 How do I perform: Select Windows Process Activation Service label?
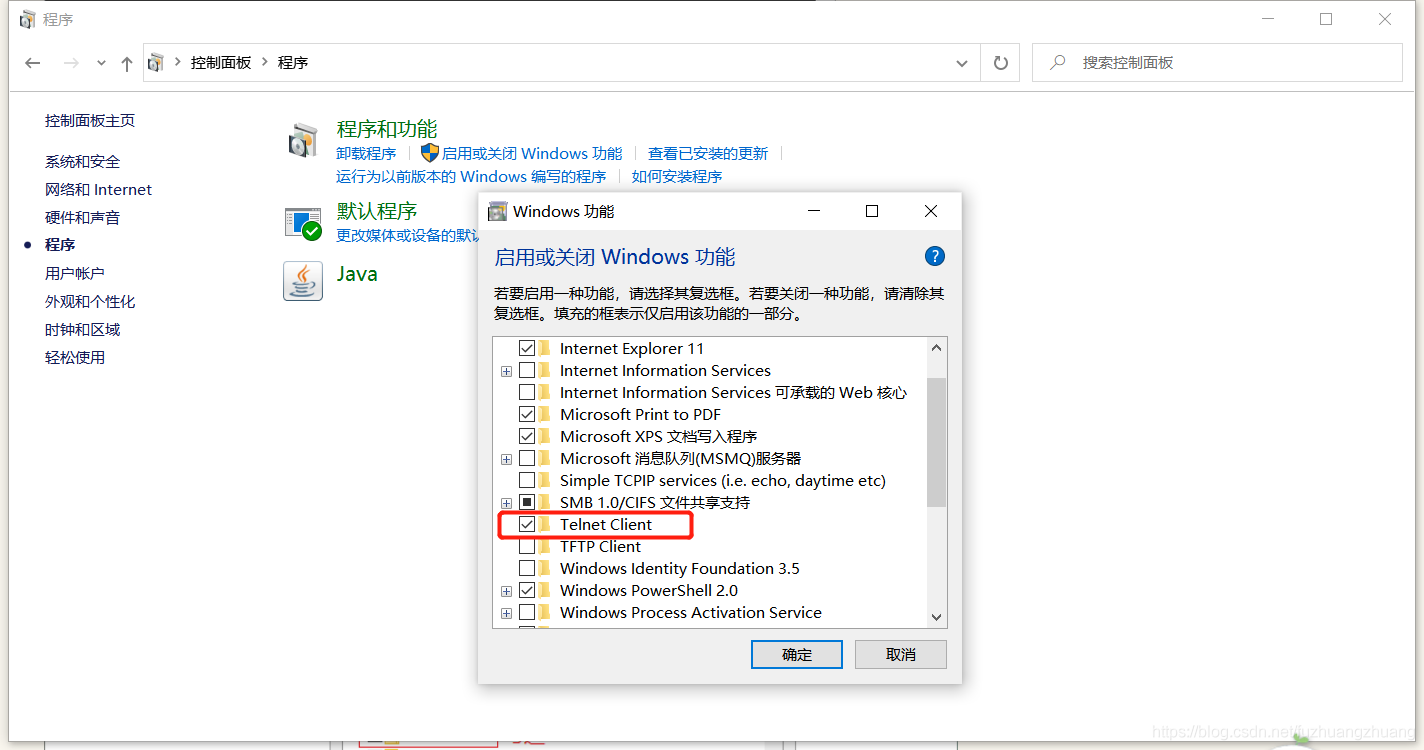tap(691, 612)
